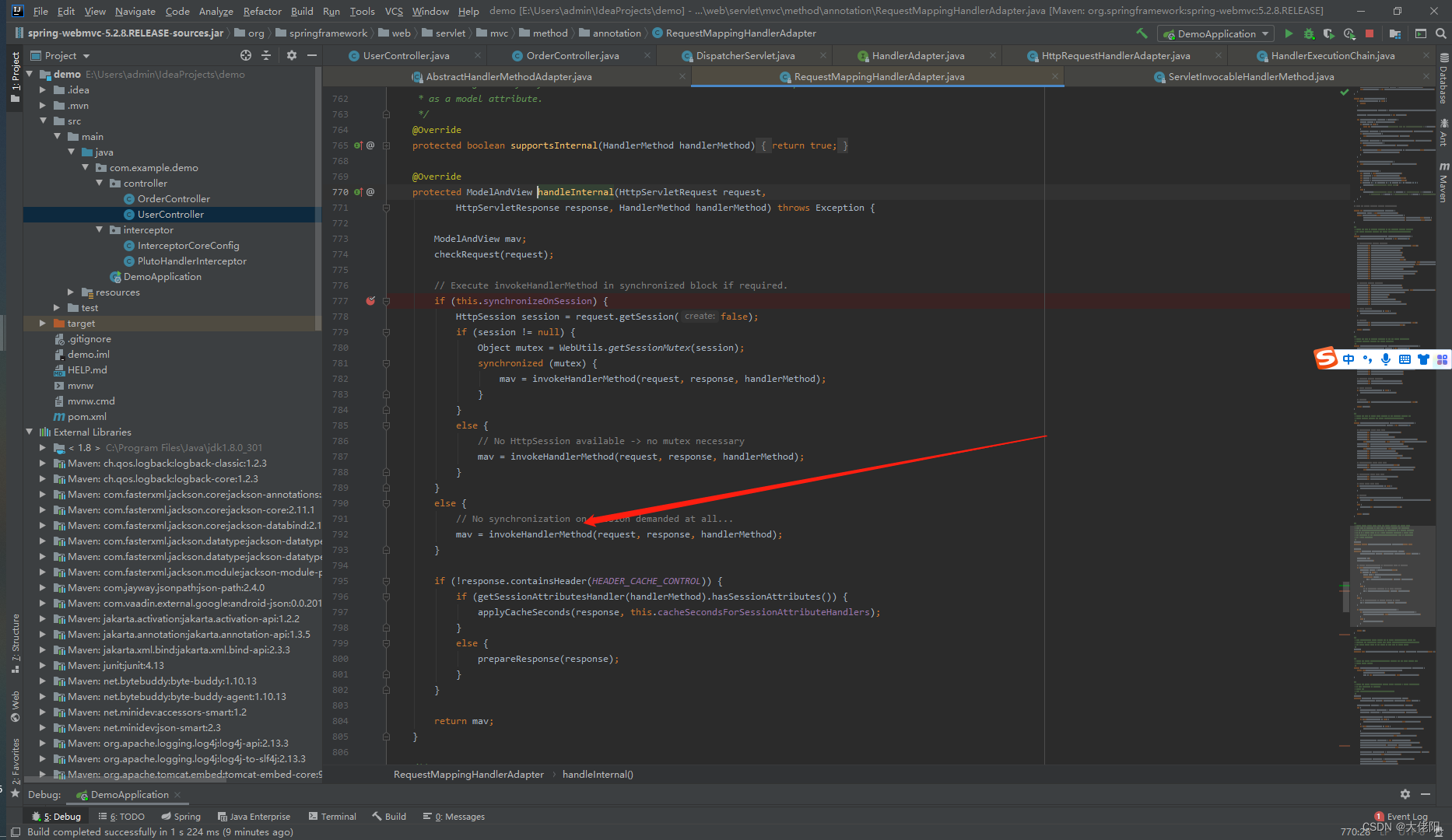Viewport: 1452px width, 840px height.
Task: Click the locate/scroll-from-source icon in Project panel
Action: pyautogui.click(x=246, y=55)
